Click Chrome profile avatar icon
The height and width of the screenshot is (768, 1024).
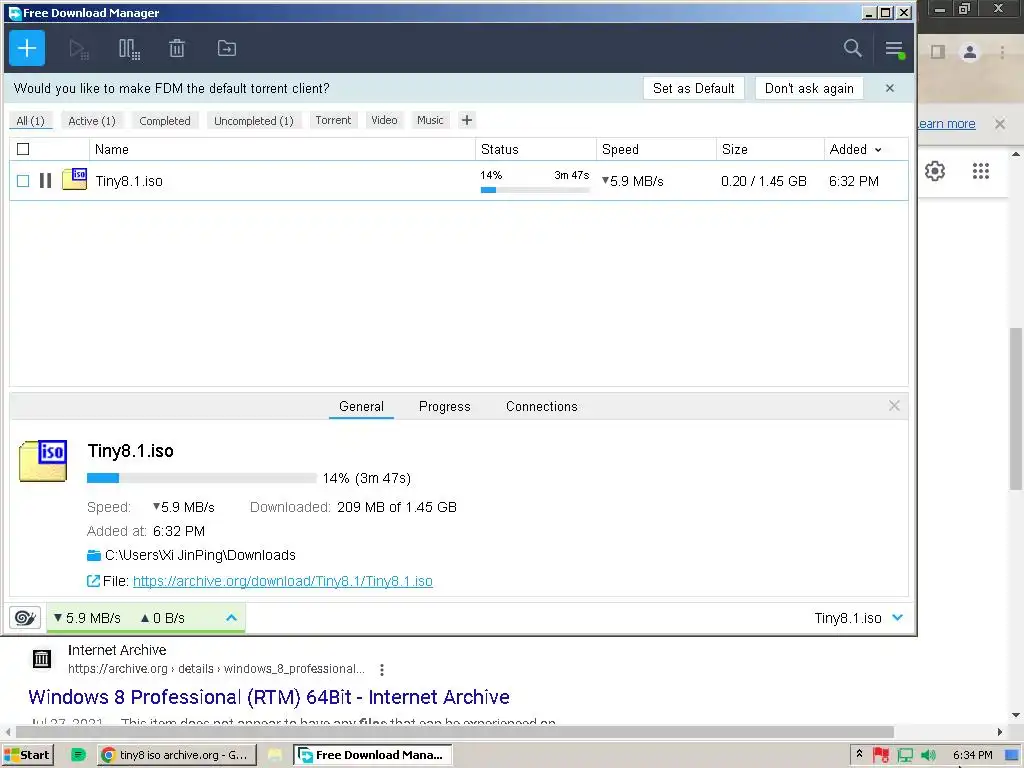pos(970,52)
